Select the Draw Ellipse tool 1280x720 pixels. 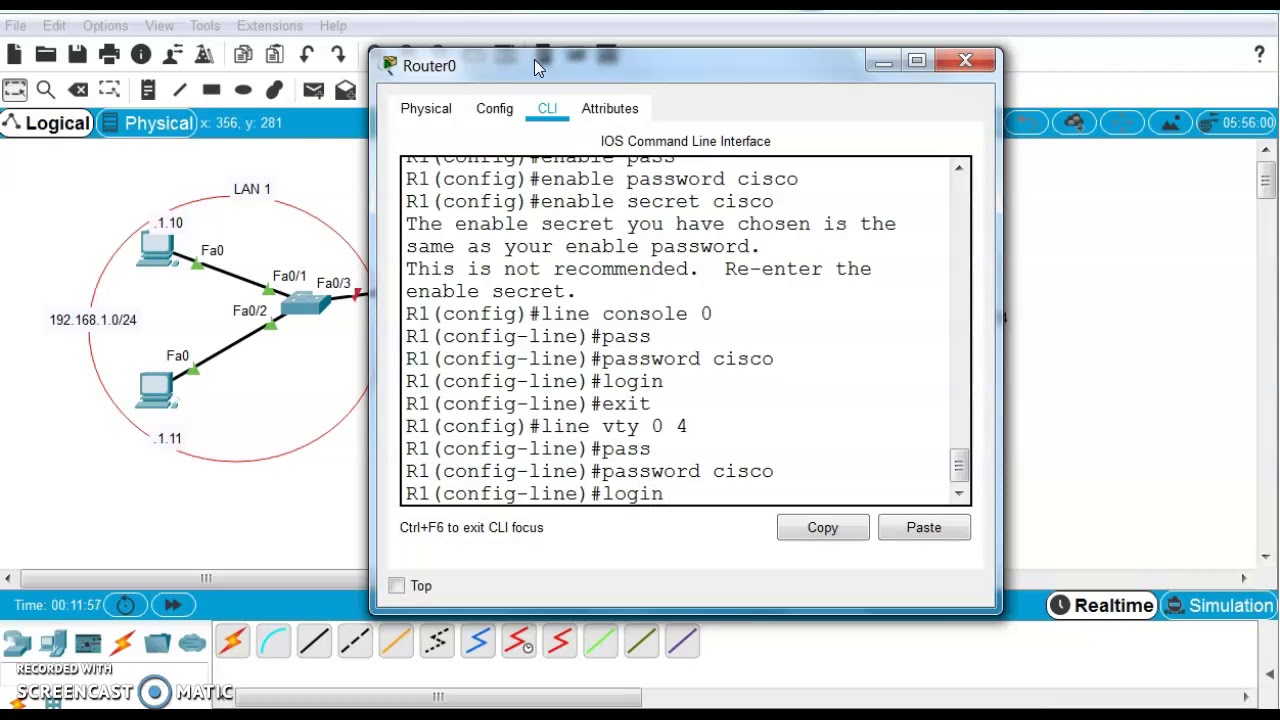click(243, 90)
